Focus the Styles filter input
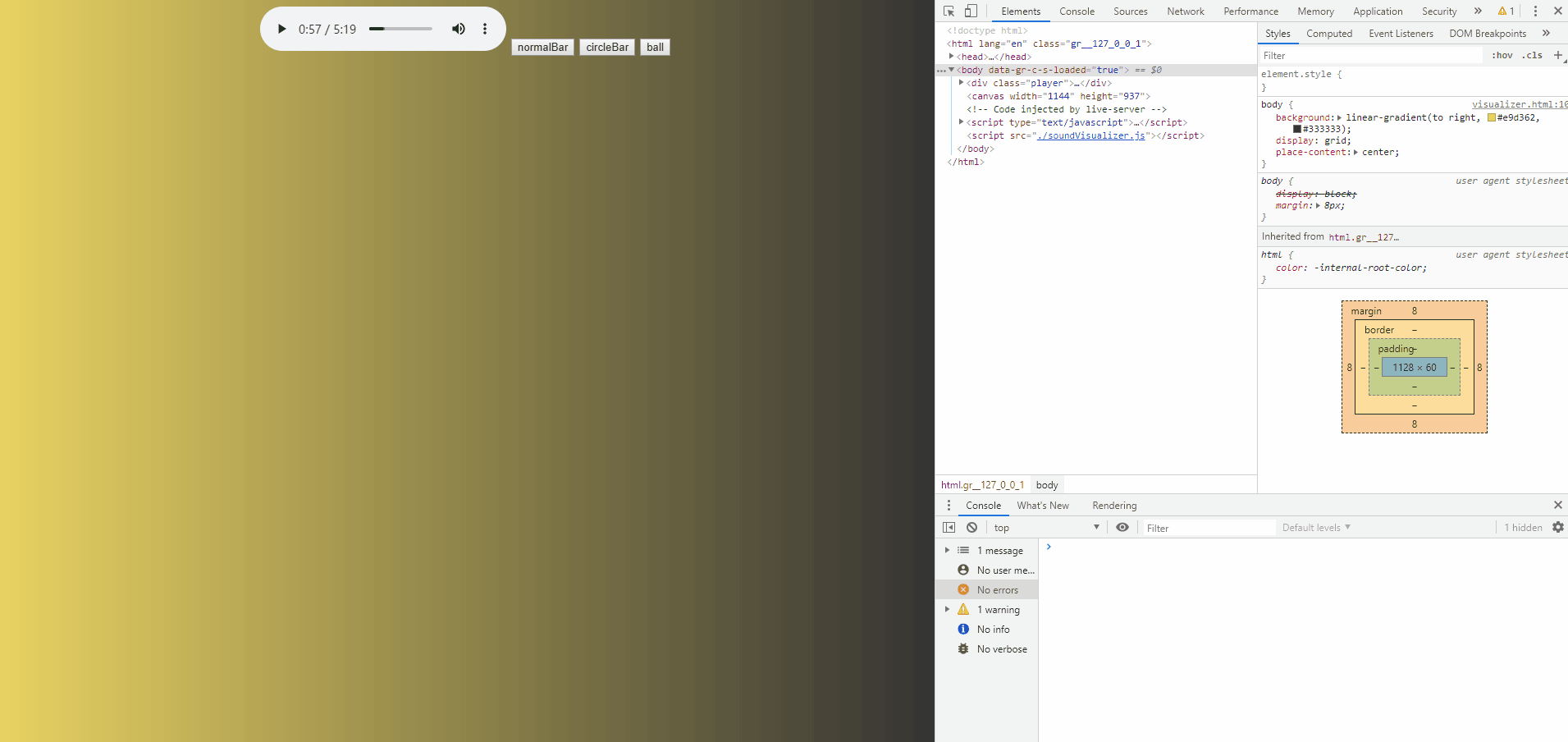Viewport: 1568px width, 742px height. pyautogui.click(x=1371, y=56)
